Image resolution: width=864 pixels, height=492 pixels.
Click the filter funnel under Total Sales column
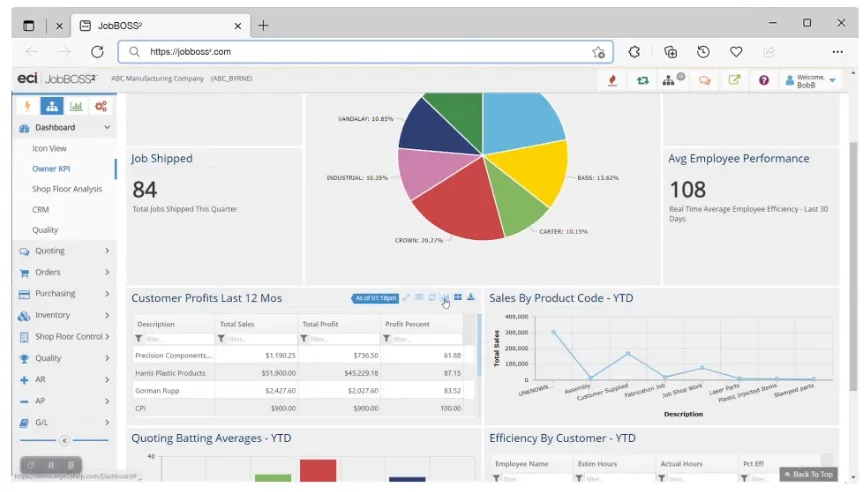pyautogui.click(x=221, y=339)
